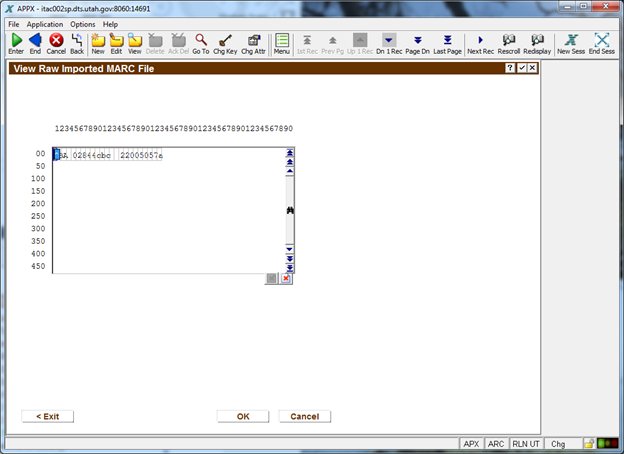Viewport: 624px width, 454px height.
Task: Click the New Sess toolbar icon
Action: (572, 40)
